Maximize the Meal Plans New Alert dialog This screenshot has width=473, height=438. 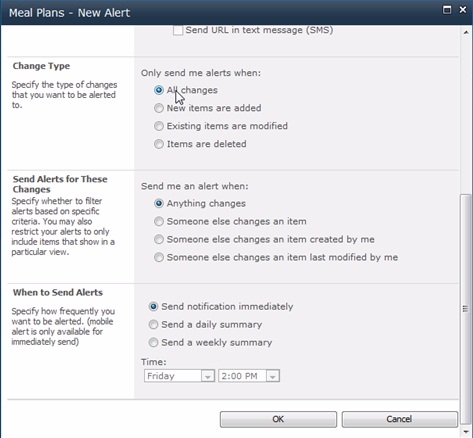click(447, 10)
